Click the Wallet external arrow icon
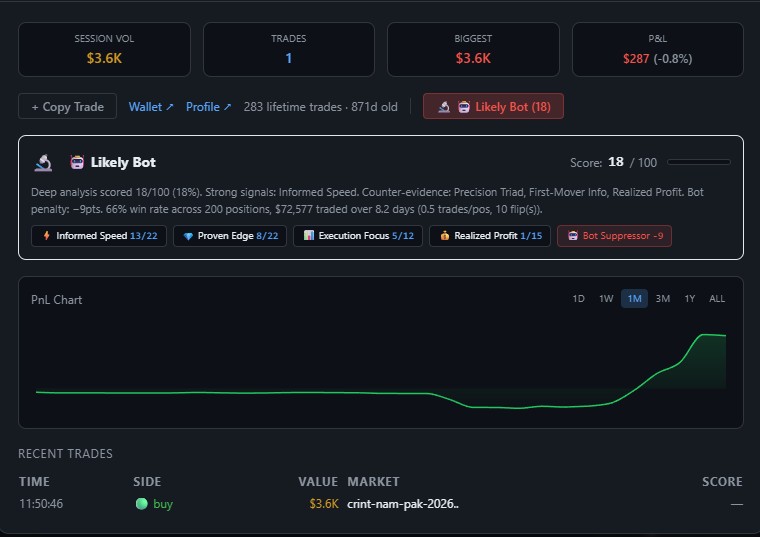The width and height of the screenshot is (760, 537). click(170, 107)
